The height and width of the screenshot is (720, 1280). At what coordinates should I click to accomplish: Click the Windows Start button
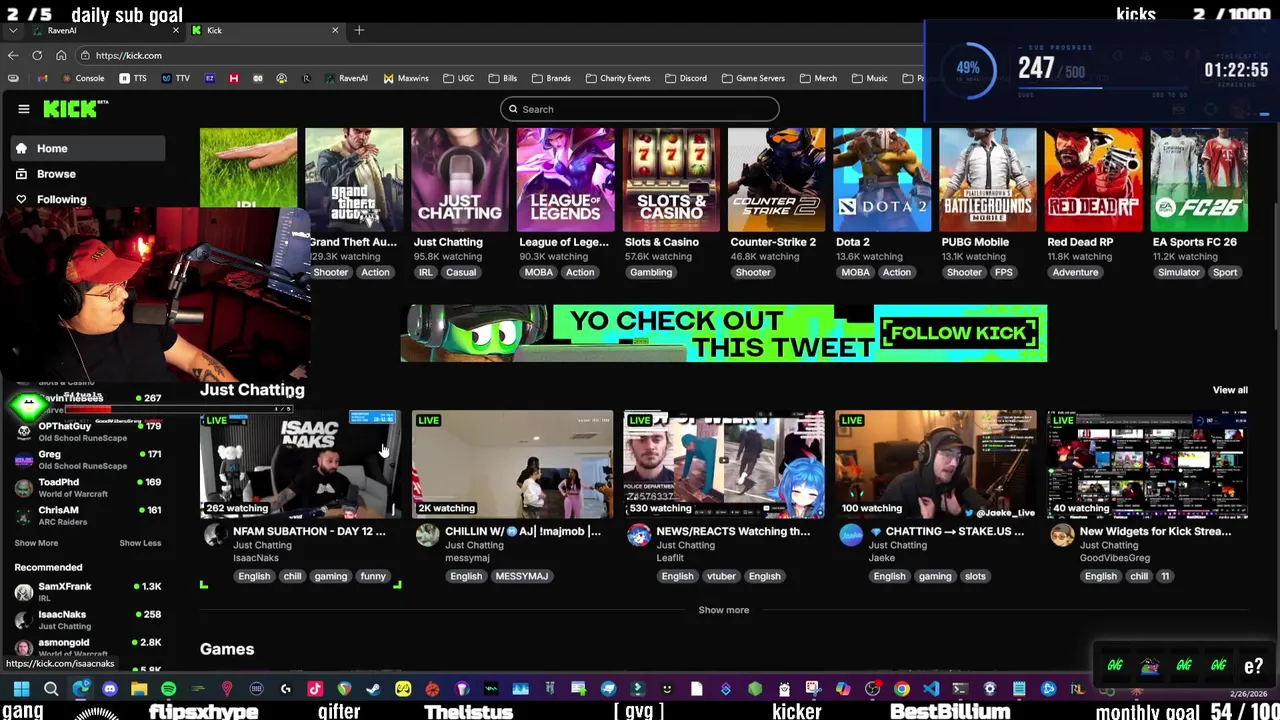tap(21, 689)
